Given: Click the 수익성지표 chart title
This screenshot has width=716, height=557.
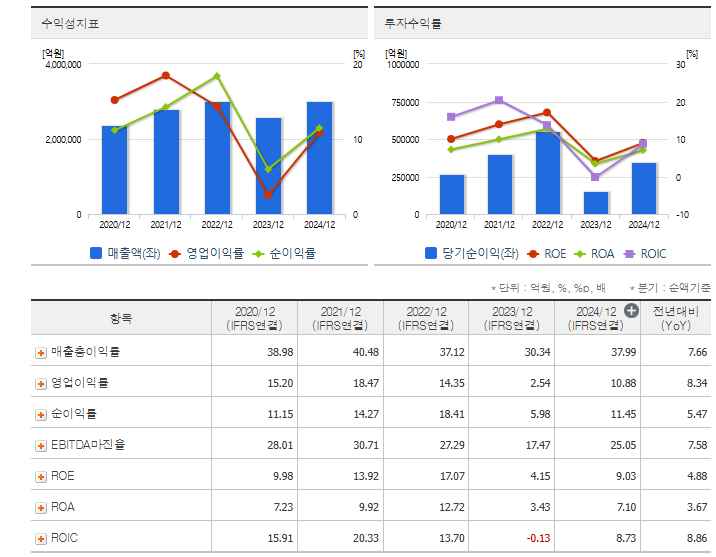Looking at the screenshot, I should [x=70, y=23].
